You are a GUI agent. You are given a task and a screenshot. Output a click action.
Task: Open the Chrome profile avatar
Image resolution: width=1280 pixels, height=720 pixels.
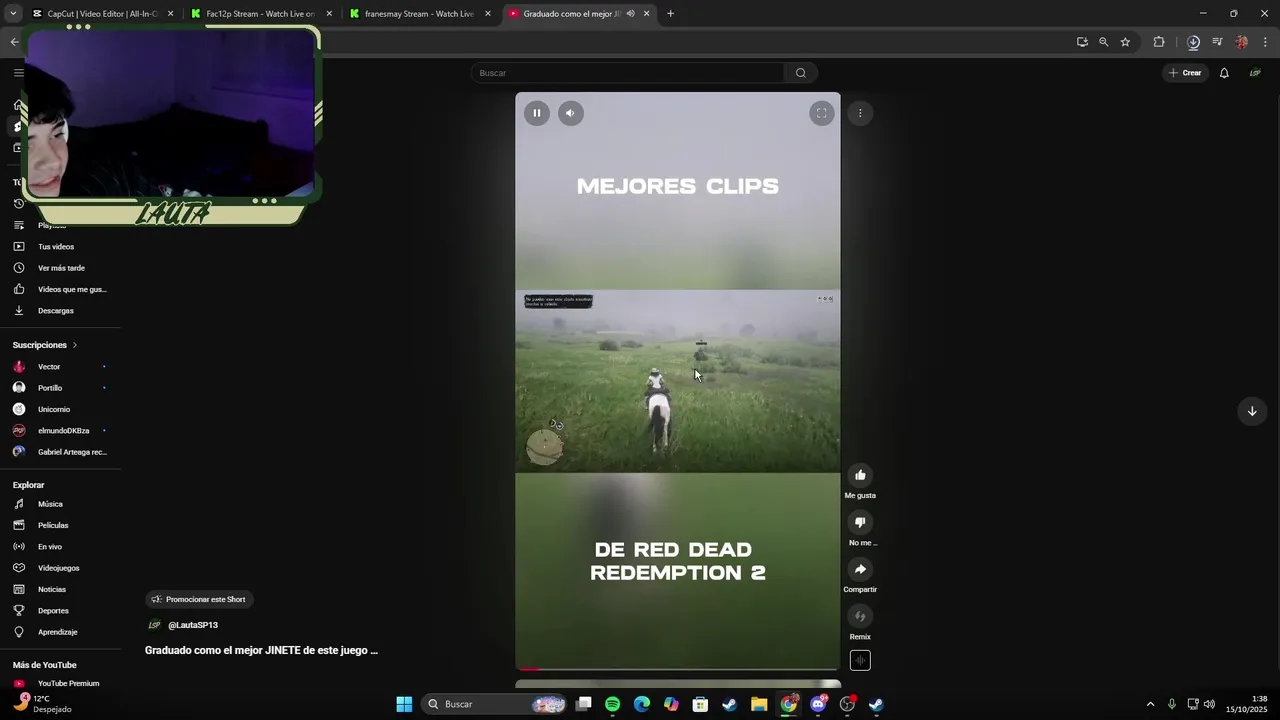point(1241,42)
